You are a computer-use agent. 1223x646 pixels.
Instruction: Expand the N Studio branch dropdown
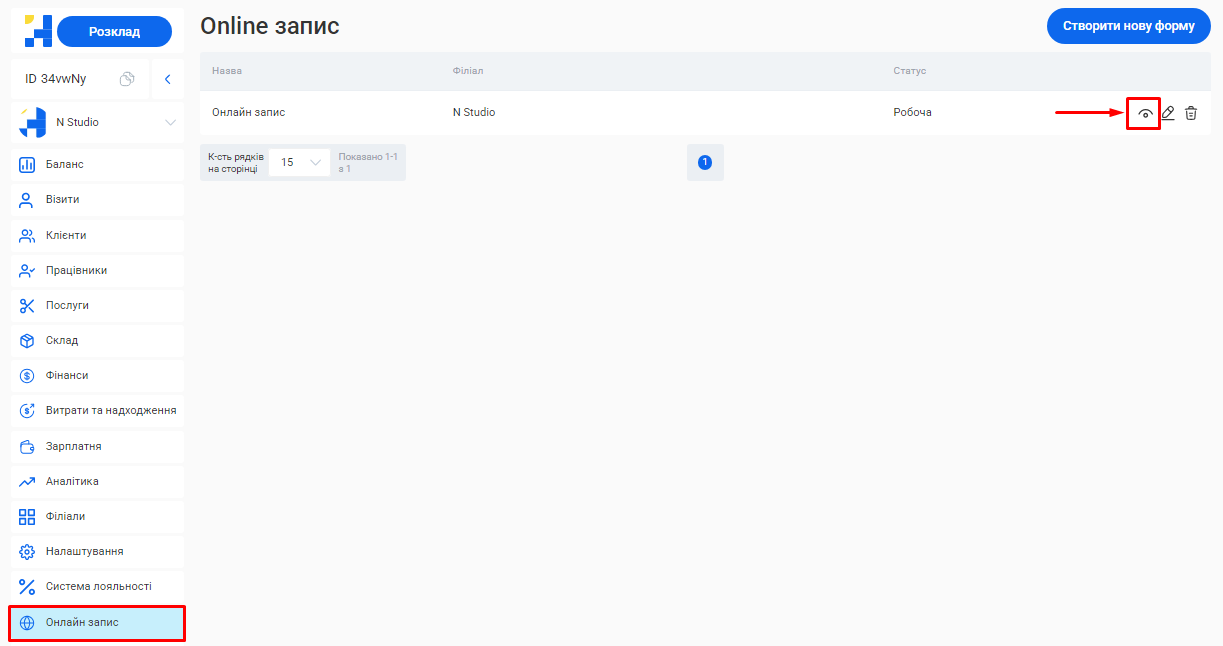[x=170, y=123]
